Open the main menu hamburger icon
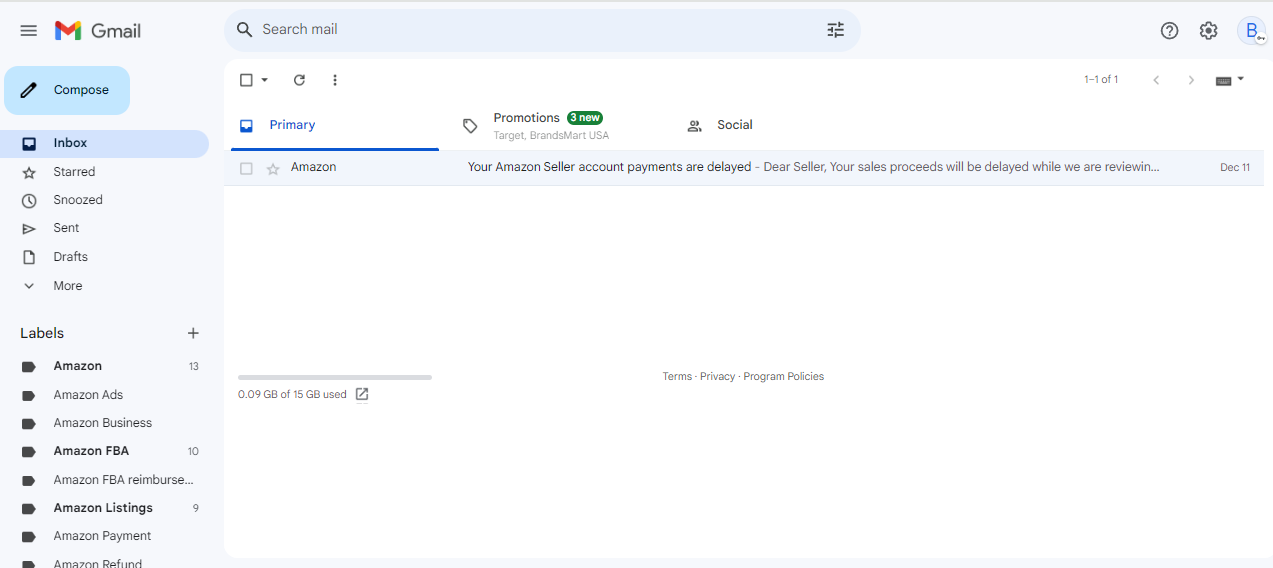This screenshot has height=568, width=1273. [x=29, y=31]
